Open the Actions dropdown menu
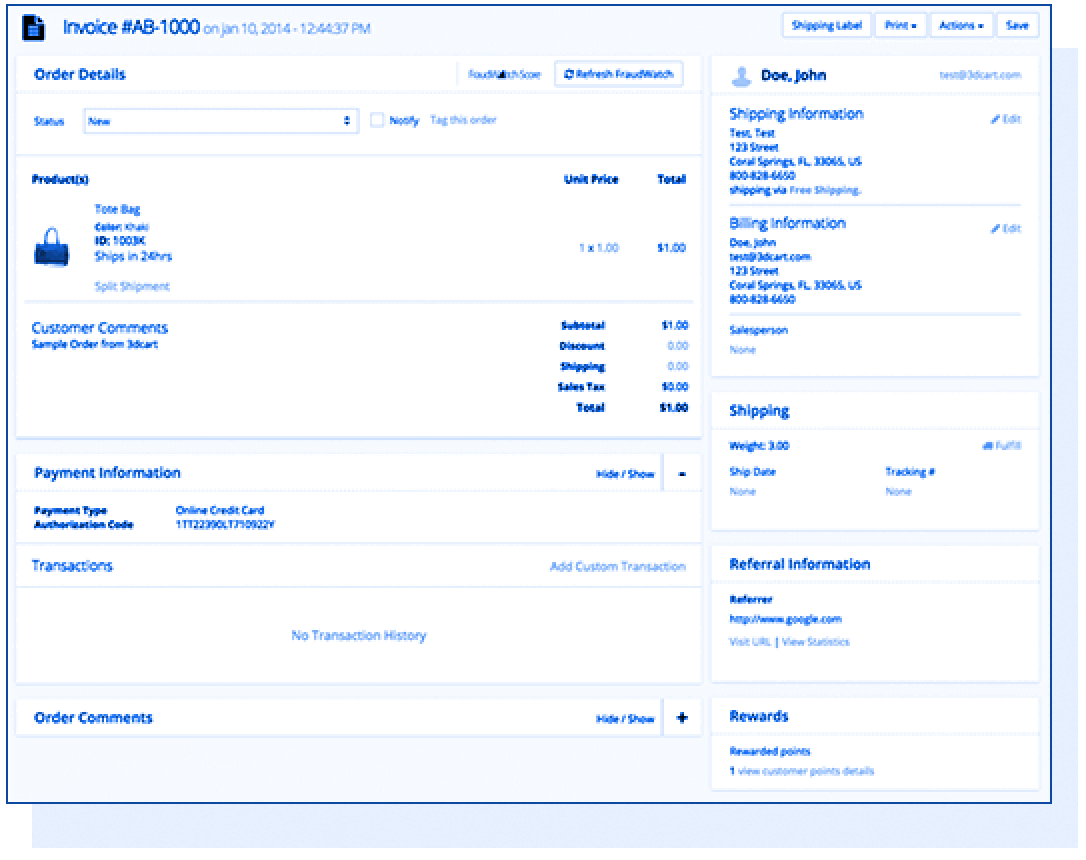 click(x=961, y=26)
